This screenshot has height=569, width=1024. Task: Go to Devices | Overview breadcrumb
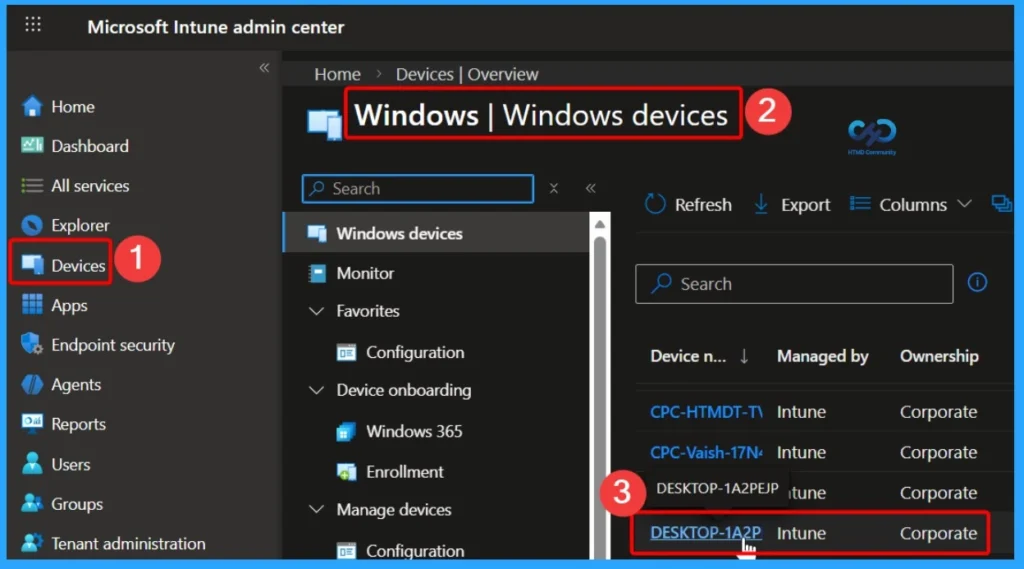[x=467, y=74]
